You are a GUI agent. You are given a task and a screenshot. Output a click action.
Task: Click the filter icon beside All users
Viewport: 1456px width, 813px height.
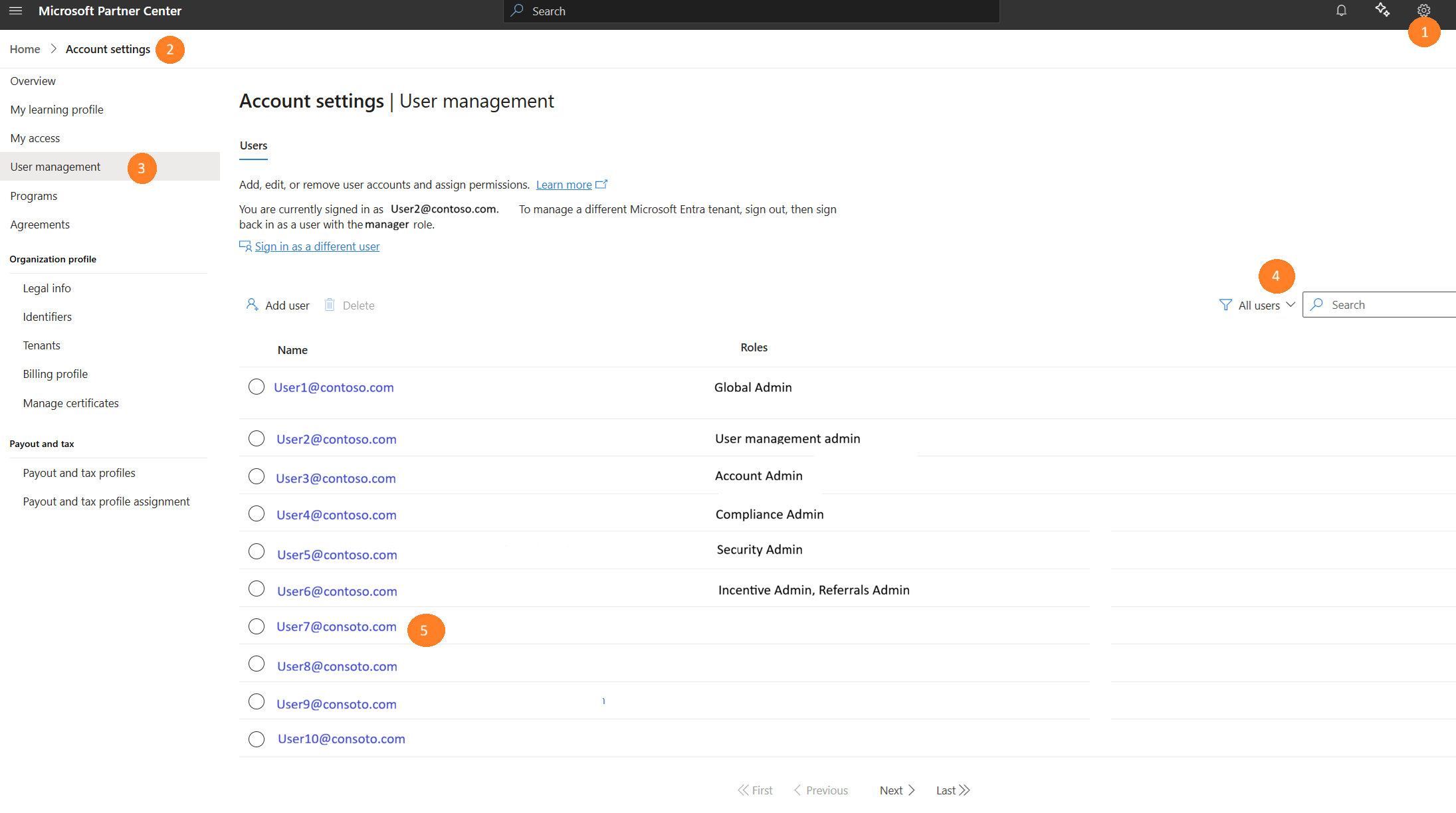coord(1225,305)
